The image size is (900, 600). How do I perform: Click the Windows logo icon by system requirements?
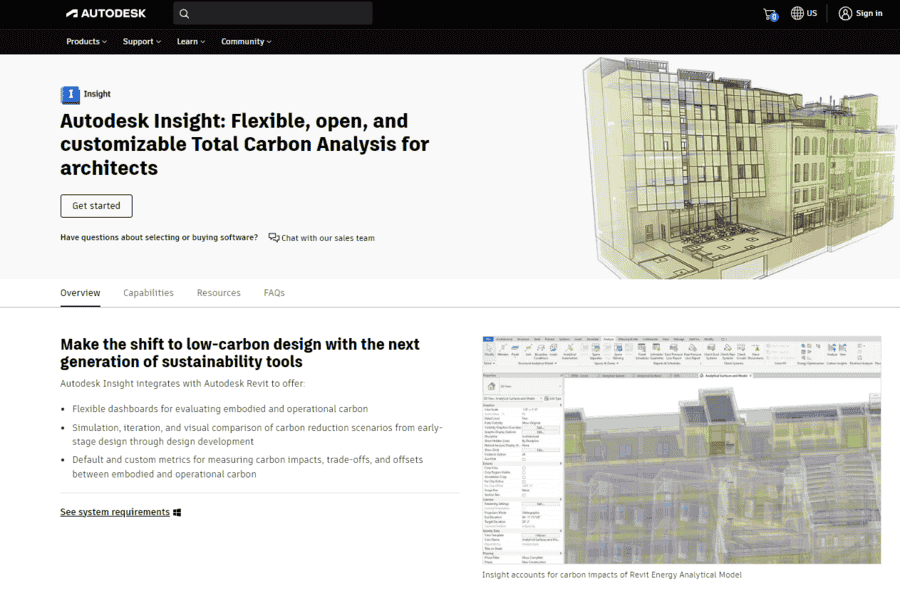pyautogui.click(x=177, y=512)
